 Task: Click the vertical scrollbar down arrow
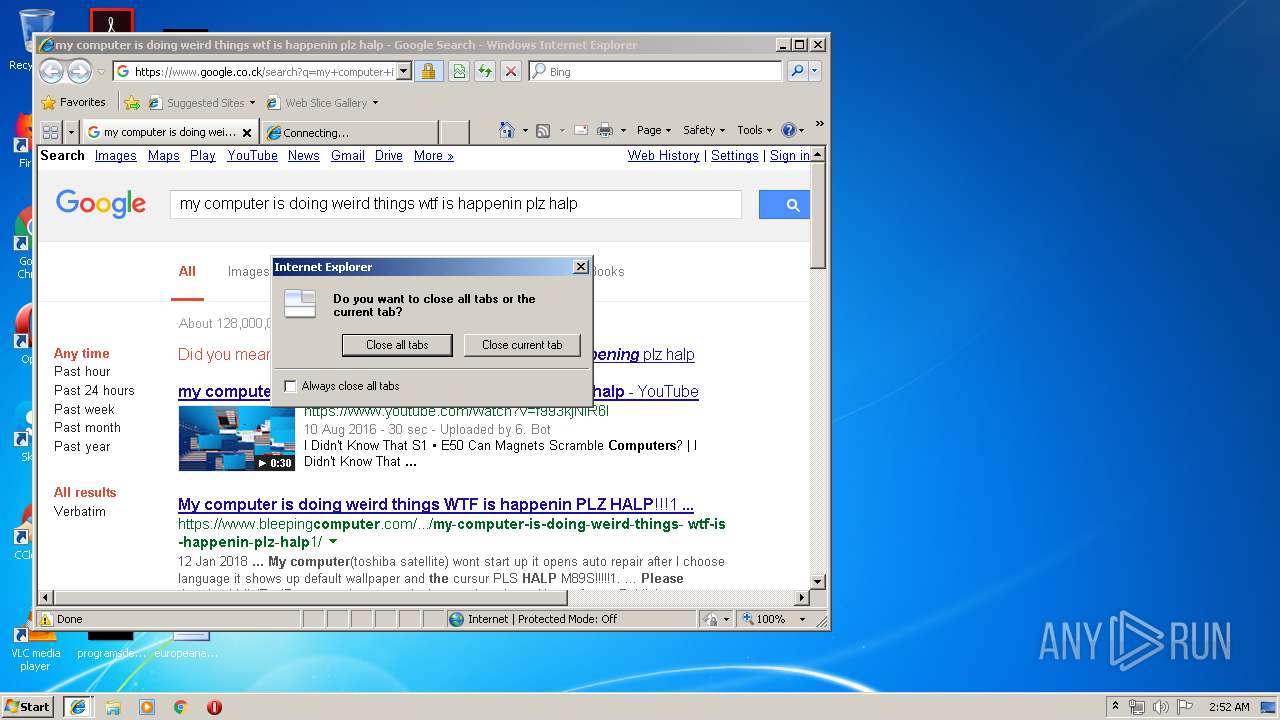[x=818, y=581]
